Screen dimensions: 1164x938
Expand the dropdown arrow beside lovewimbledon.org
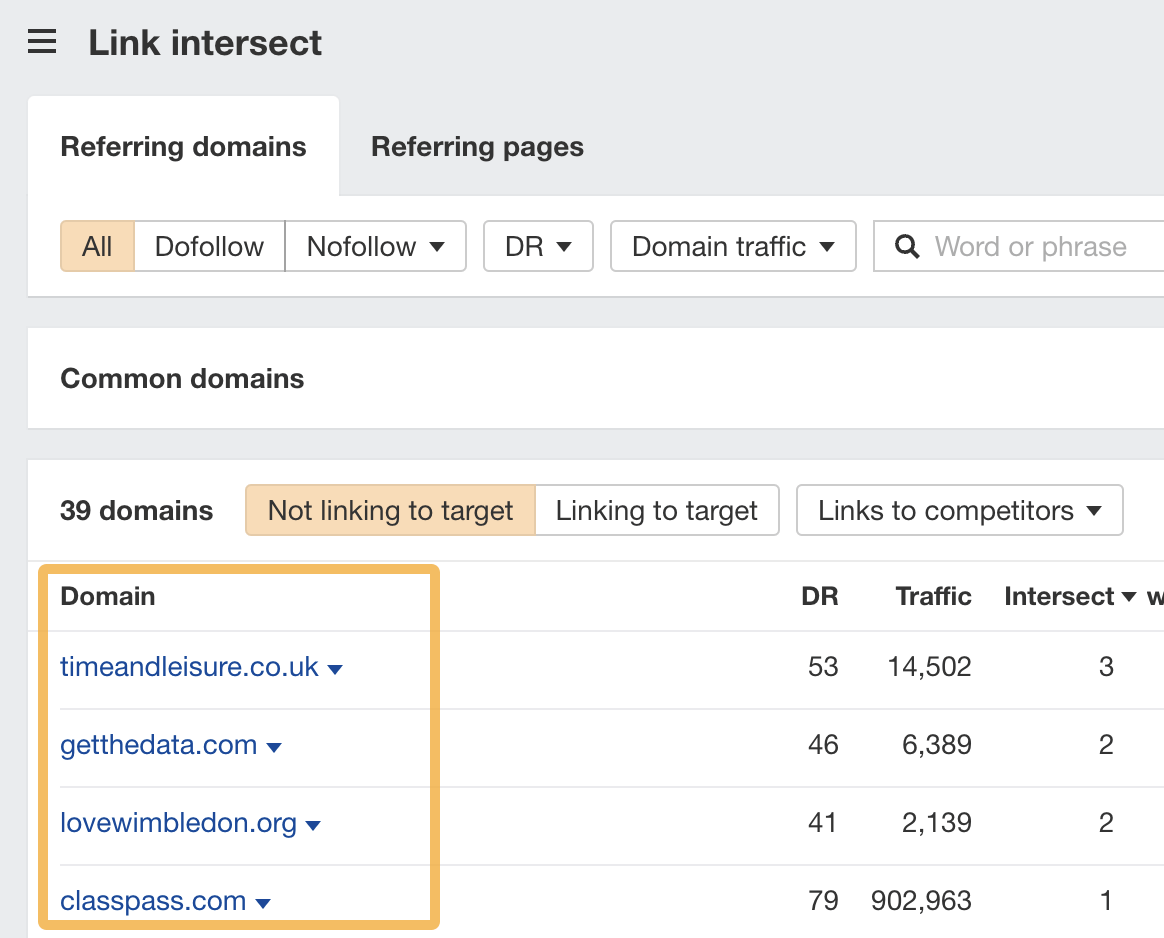coord(314,825)
